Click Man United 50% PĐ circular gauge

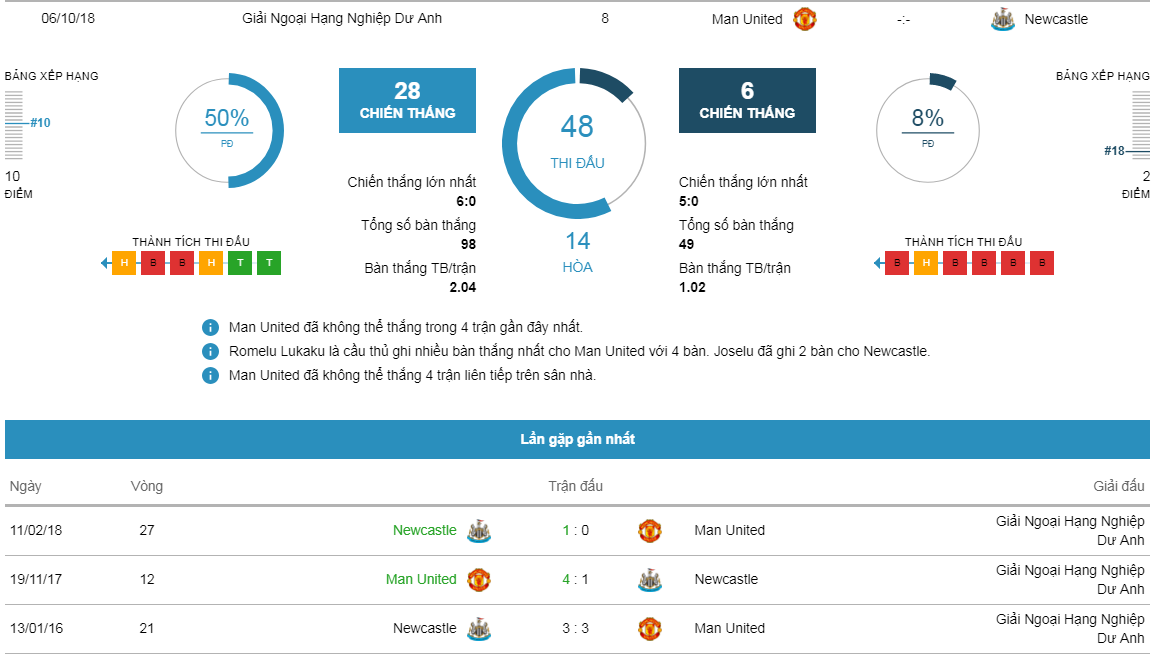click(x=229, y=131)
